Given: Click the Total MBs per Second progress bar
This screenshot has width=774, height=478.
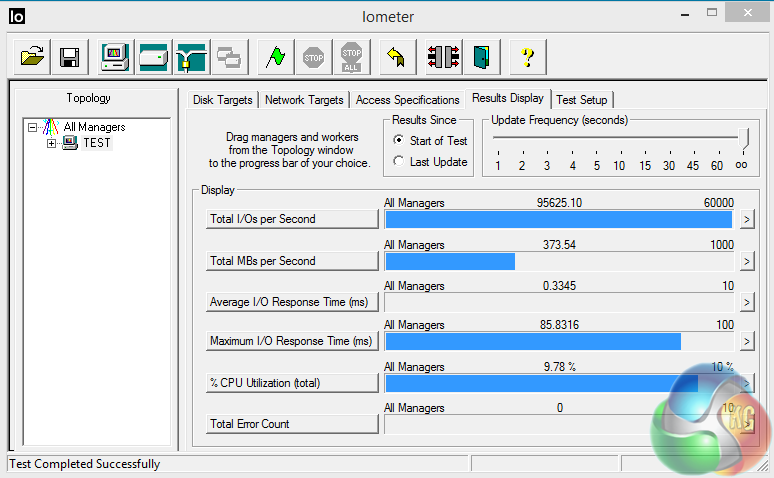Looking at the screenshot, I should (x=559, y=261).
